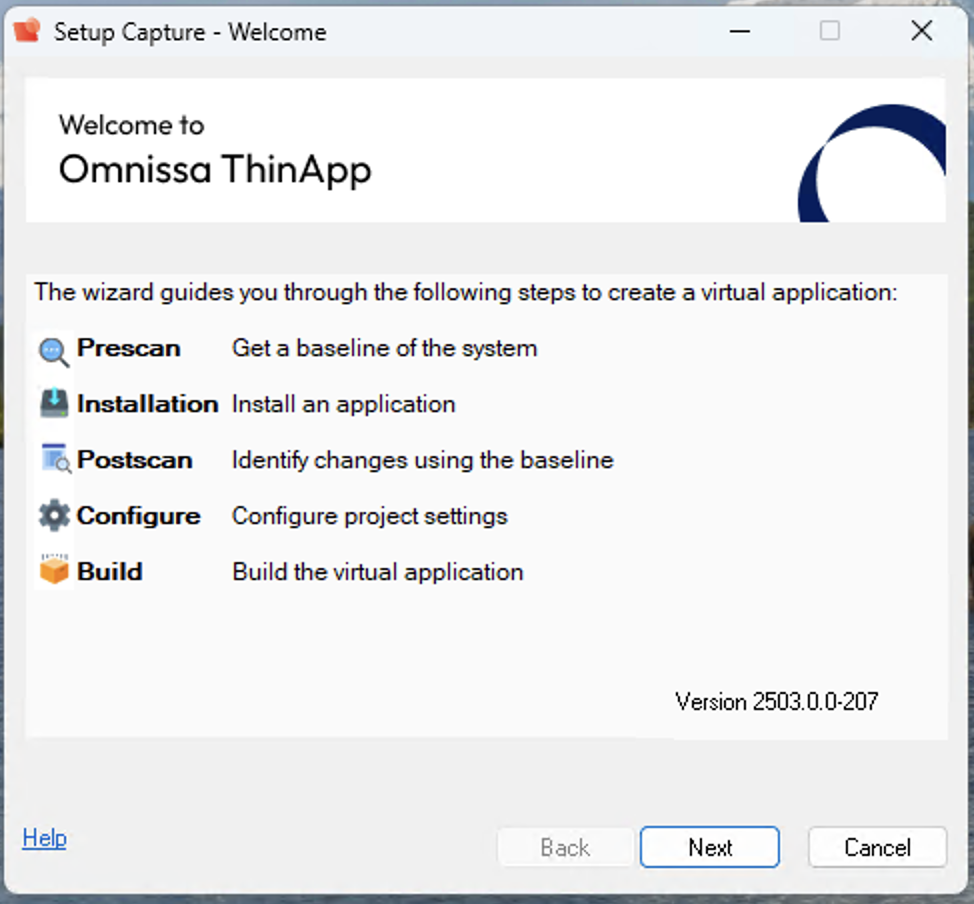Click the ThinApp icon in title bar
The height and width of the screenshot is (904, 974).
(x=27, y=32)
